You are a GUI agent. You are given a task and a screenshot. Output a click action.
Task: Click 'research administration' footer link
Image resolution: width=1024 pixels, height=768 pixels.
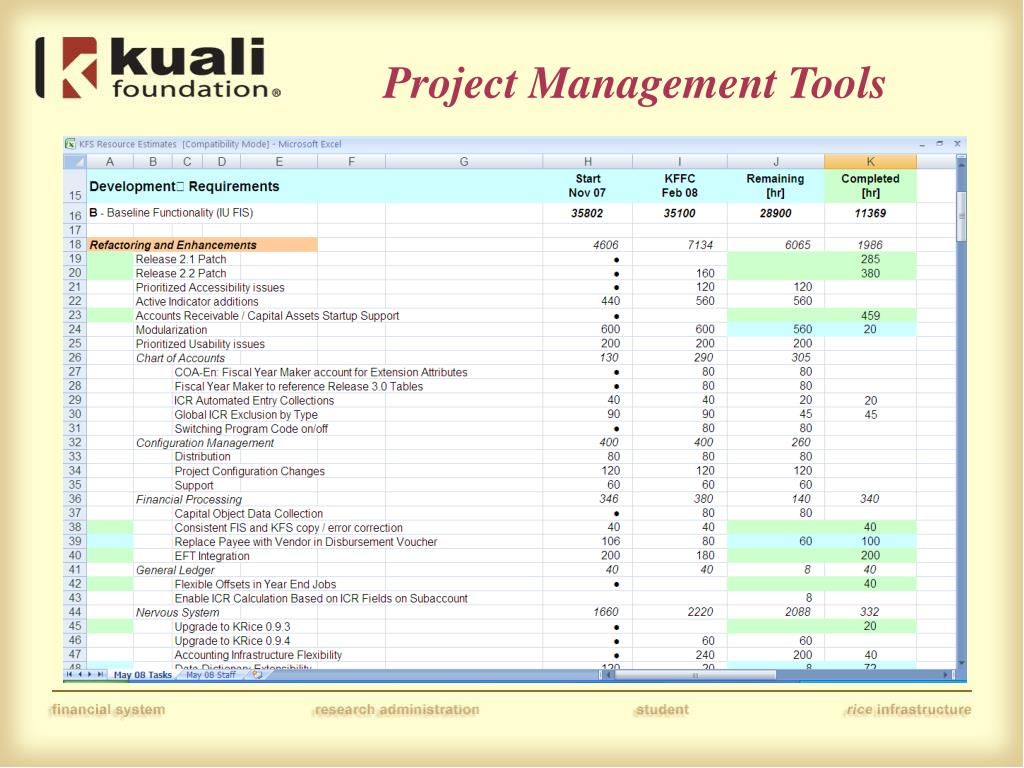396,710
